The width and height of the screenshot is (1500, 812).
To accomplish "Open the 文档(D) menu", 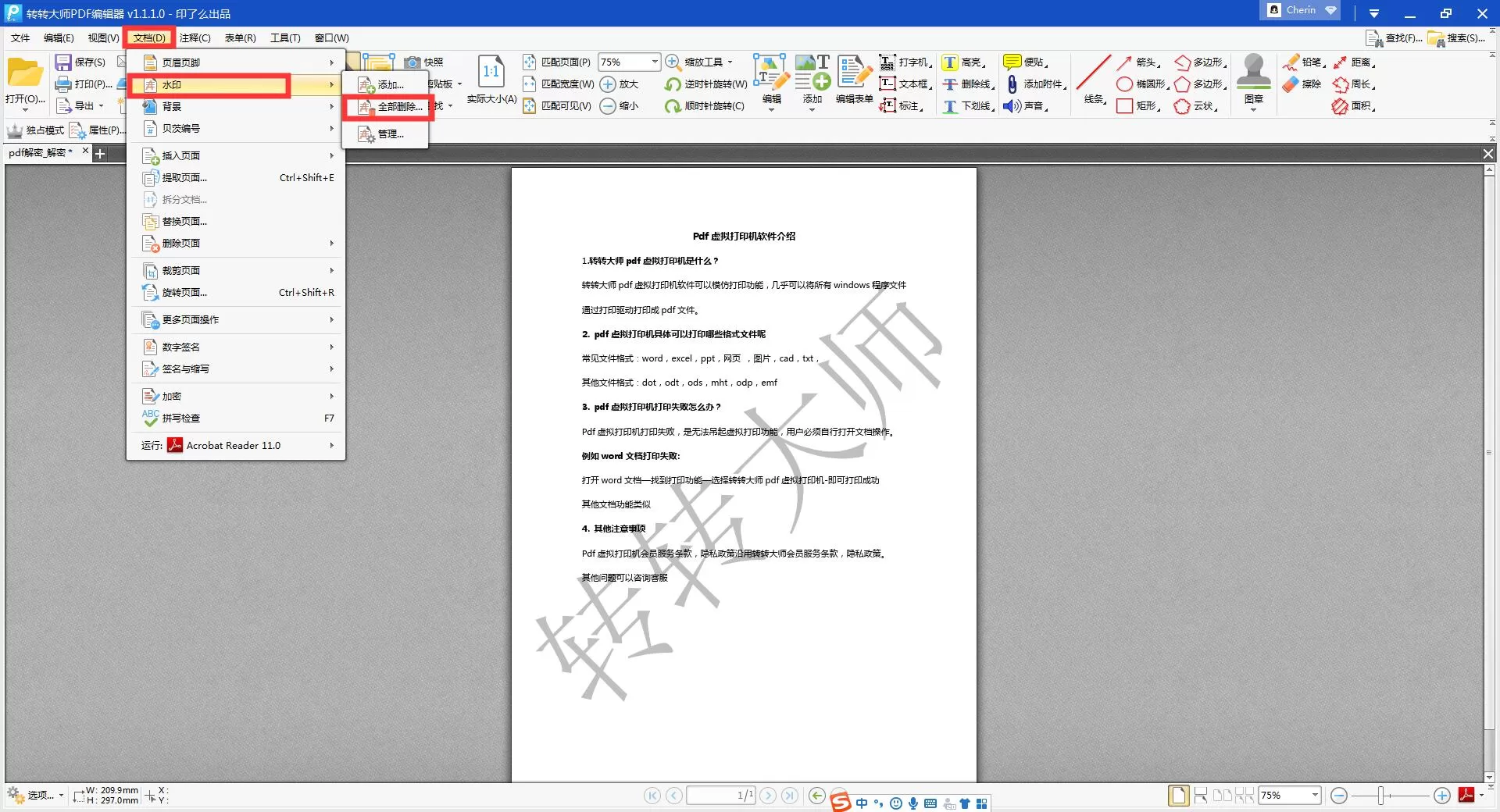I will tap(149, 37).
